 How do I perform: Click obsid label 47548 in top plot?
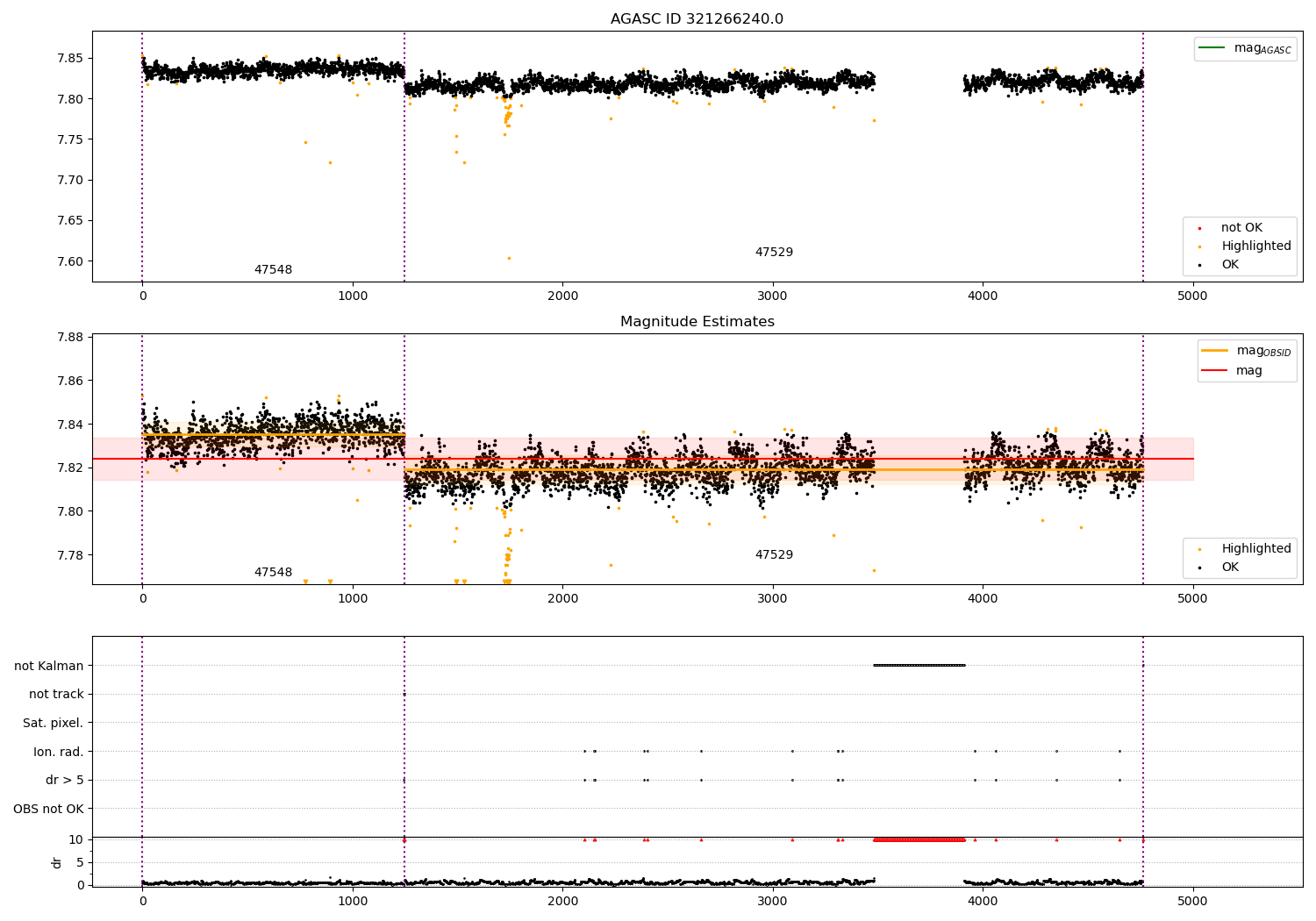(x=273, y=270)
